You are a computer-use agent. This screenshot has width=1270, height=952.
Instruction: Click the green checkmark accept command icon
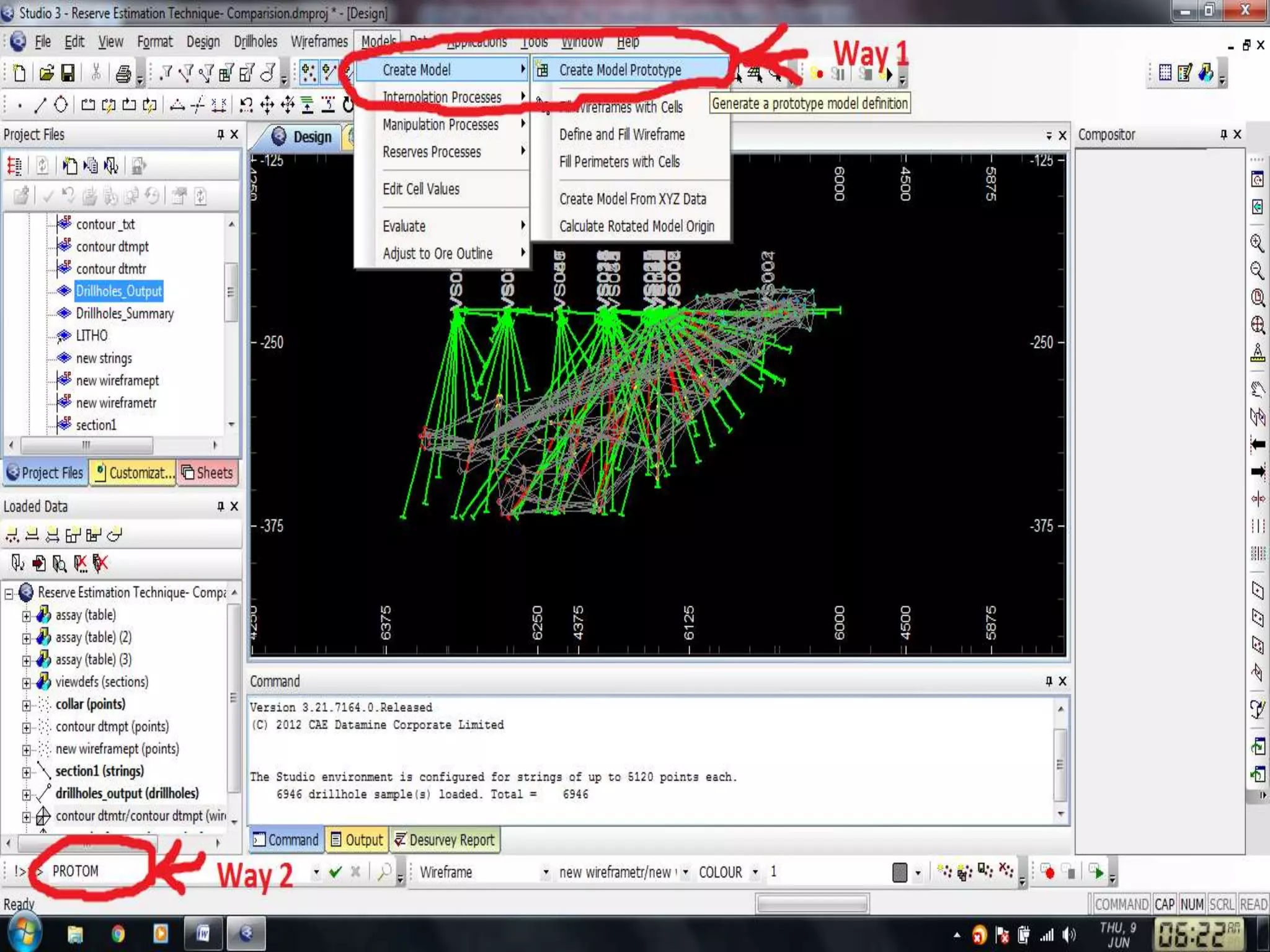click(x=335, y=872)
